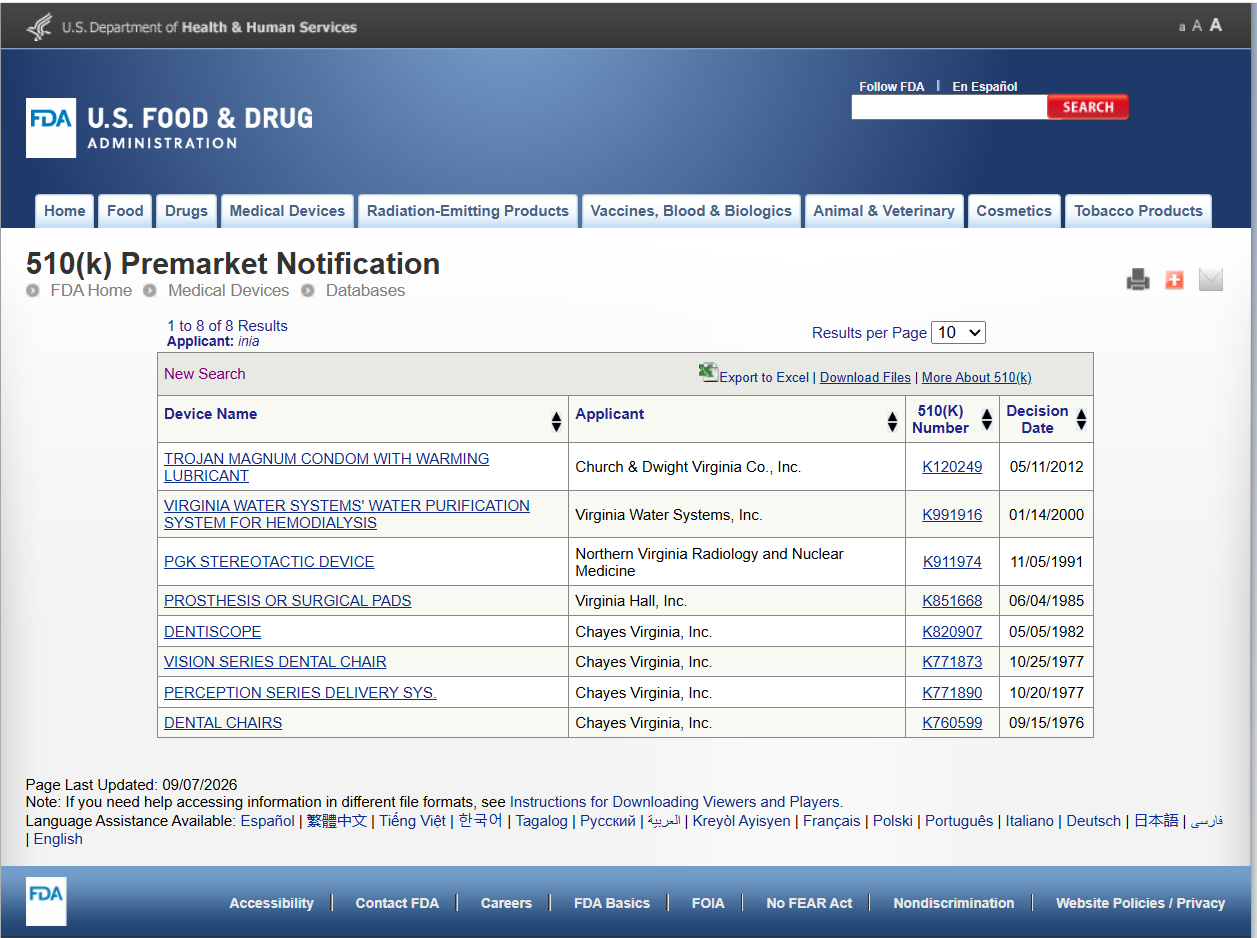Select the medium font size 'A'
This screenshot has width=1257, height=938.
1197,26
